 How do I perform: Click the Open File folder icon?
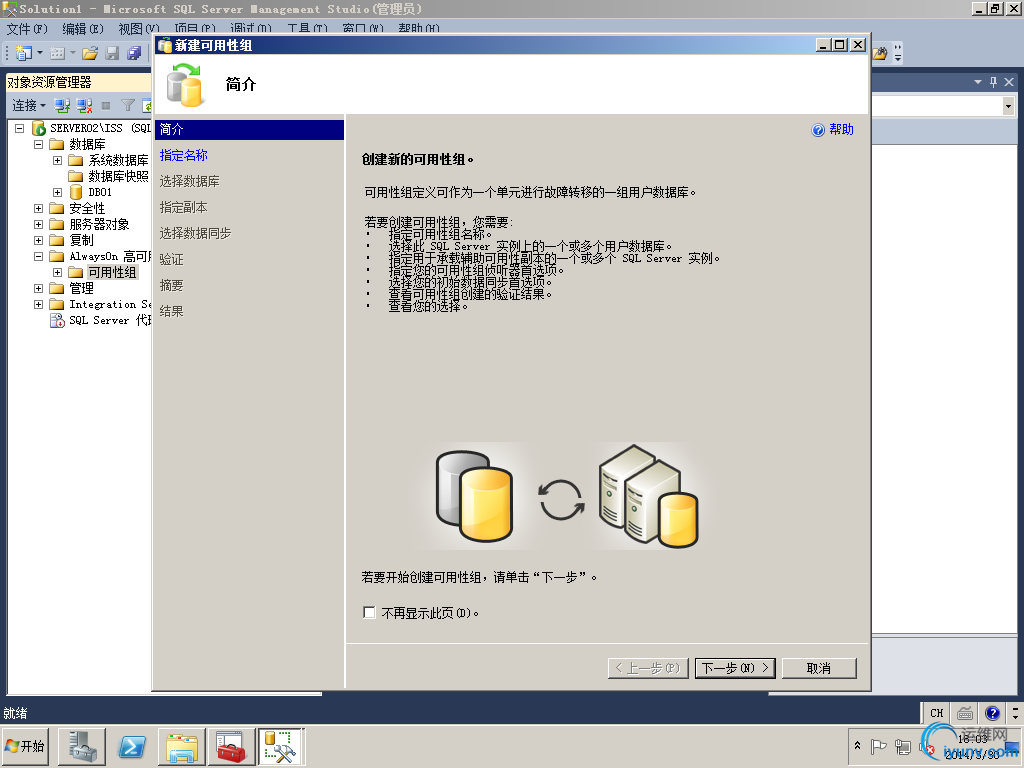[x=90, y=53]
